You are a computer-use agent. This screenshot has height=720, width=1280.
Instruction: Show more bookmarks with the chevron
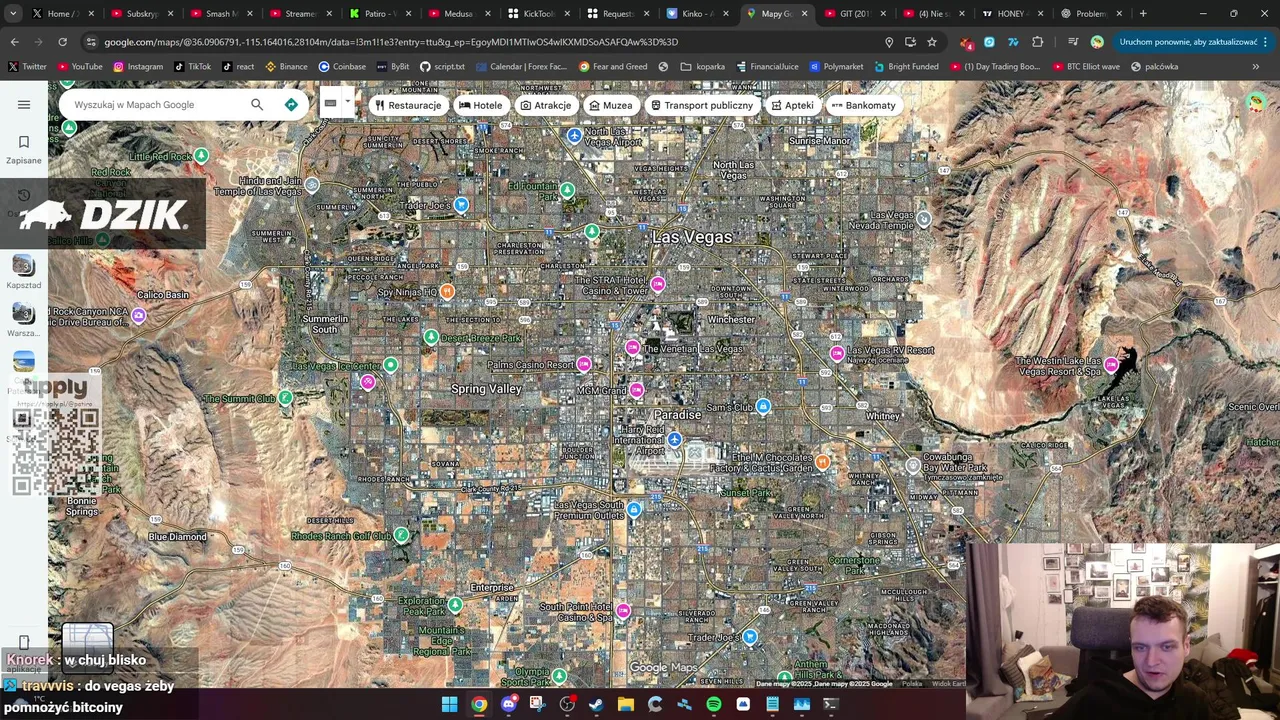tap(1256, 67)
